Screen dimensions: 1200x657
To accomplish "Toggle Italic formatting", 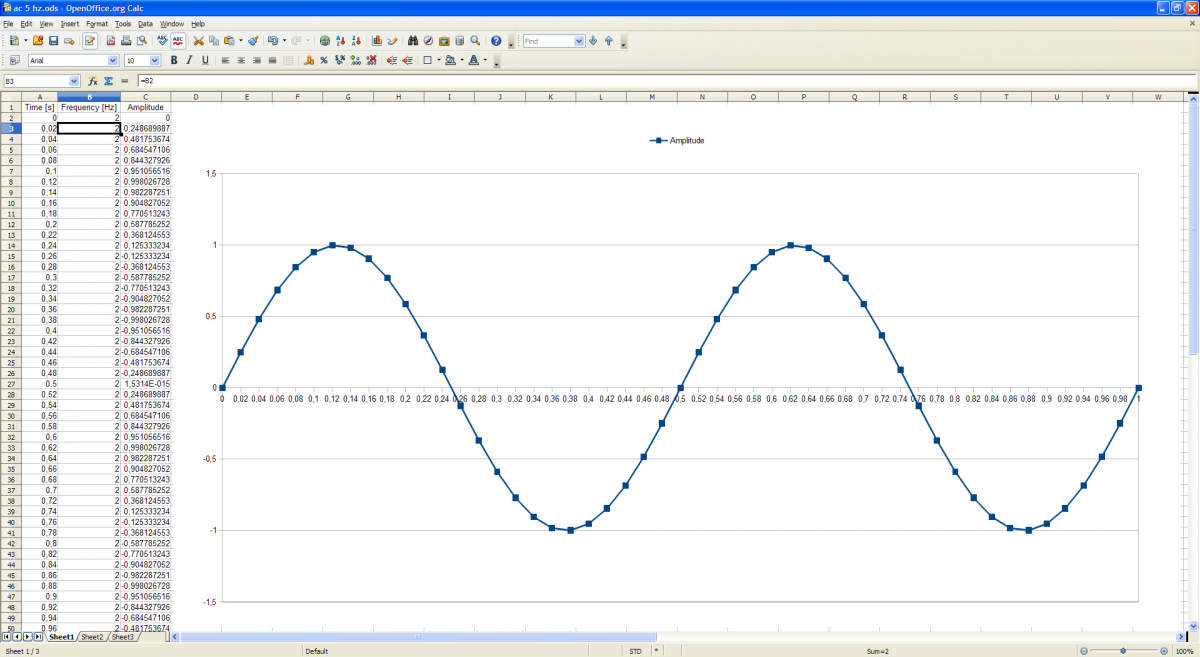I will [x=189, y=60].
